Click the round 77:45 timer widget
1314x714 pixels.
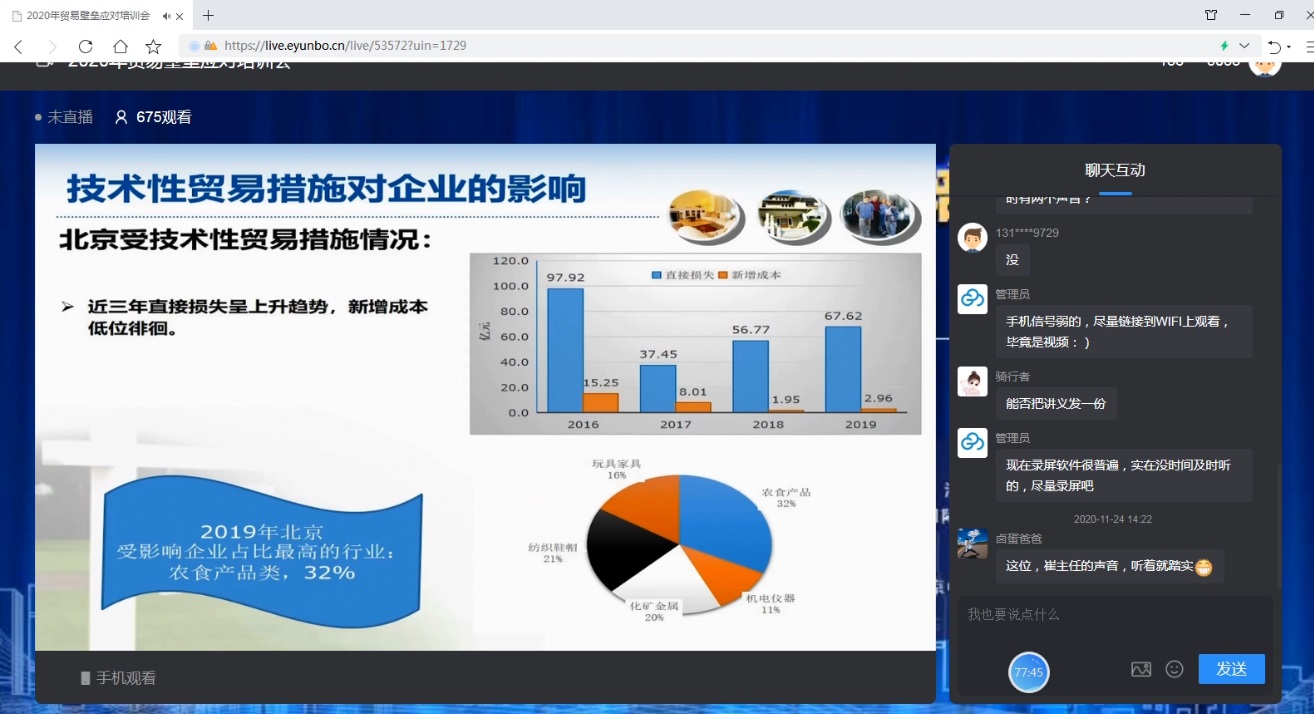(x=1029, y=672)
